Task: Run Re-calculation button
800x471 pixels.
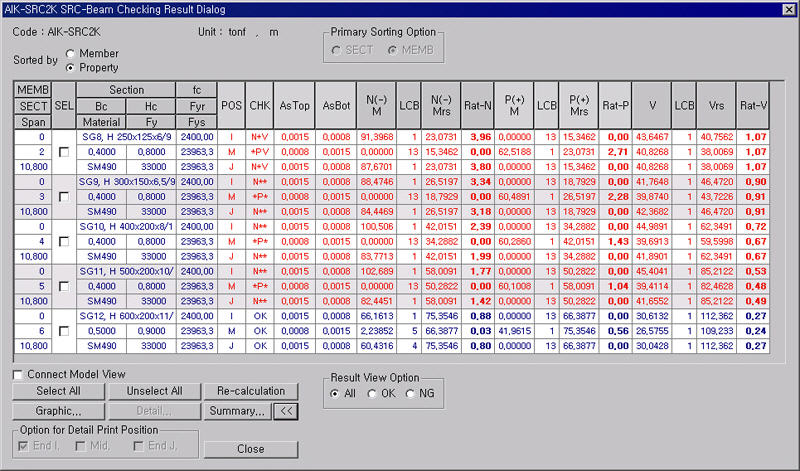Action: pos(251,391)
